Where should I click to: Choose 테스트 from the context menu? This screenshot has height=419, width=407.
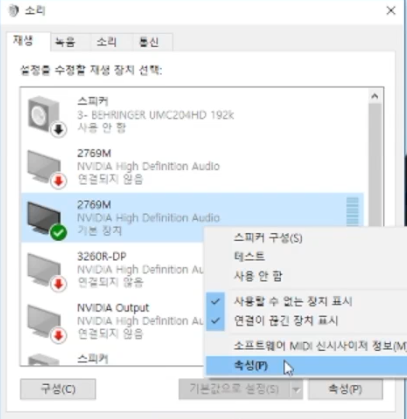tap(249, 256)
